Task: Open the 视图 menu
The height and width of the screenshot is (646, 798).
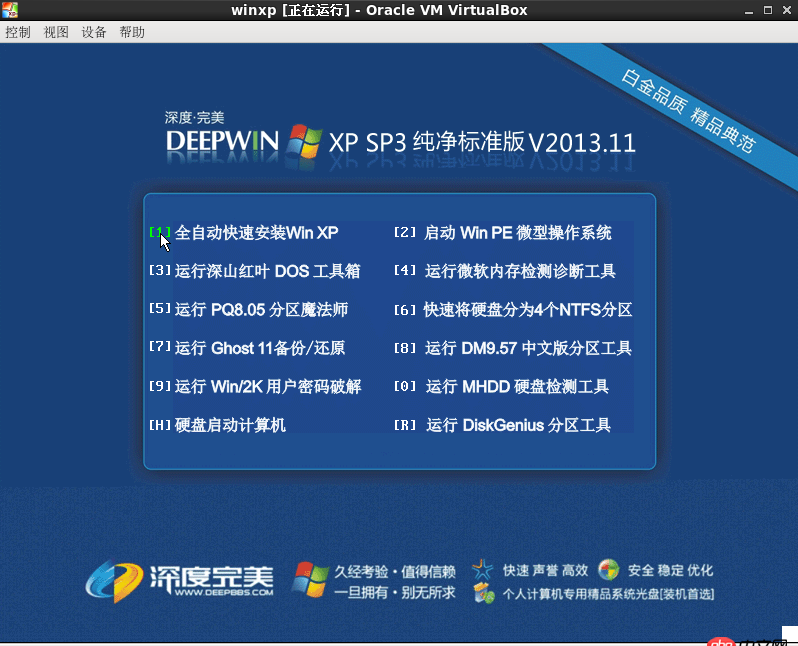Action: tap(56, 32)
